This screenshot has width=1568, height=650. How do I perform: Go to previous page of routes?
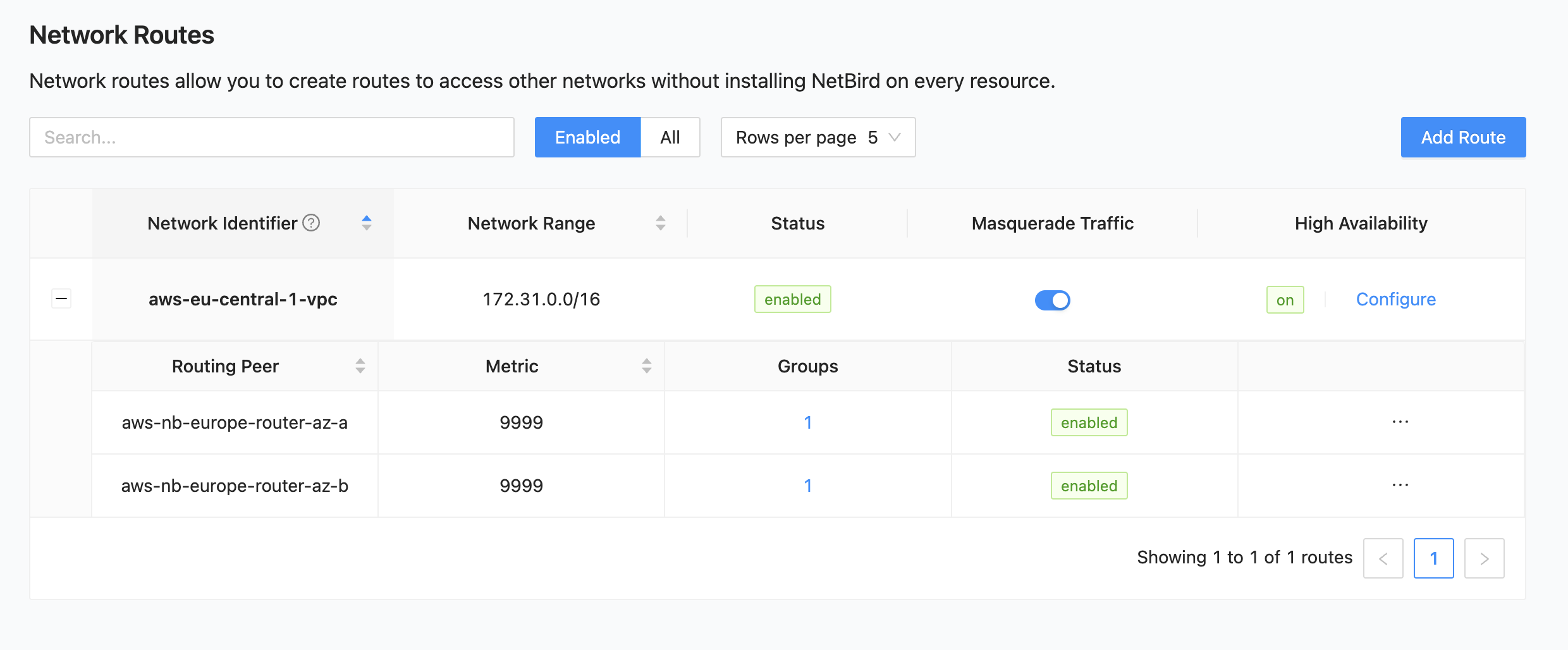1383,558
